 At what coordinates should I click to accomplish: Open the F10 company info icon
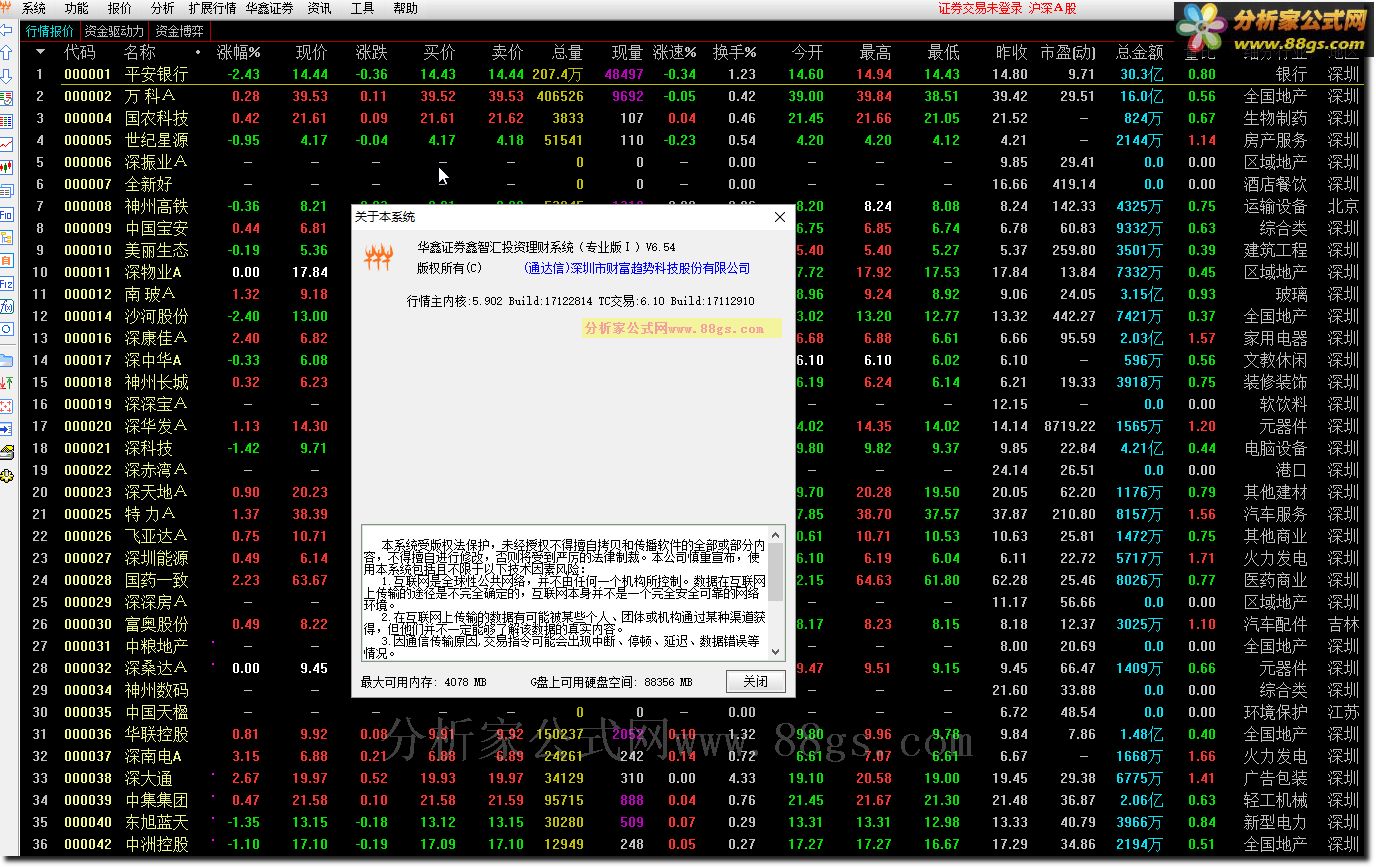point(7,214)
